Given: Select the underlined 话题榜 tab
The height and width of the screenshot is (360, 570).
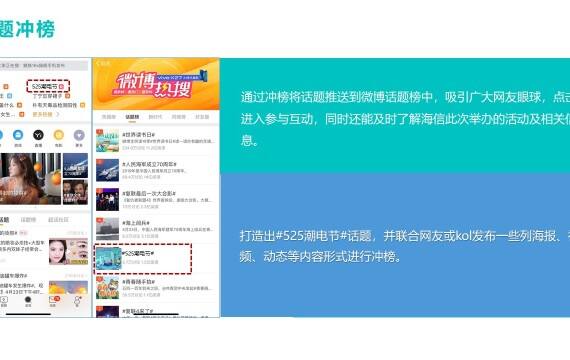Looking at the screenshot, I should click(x=132, y=117).
